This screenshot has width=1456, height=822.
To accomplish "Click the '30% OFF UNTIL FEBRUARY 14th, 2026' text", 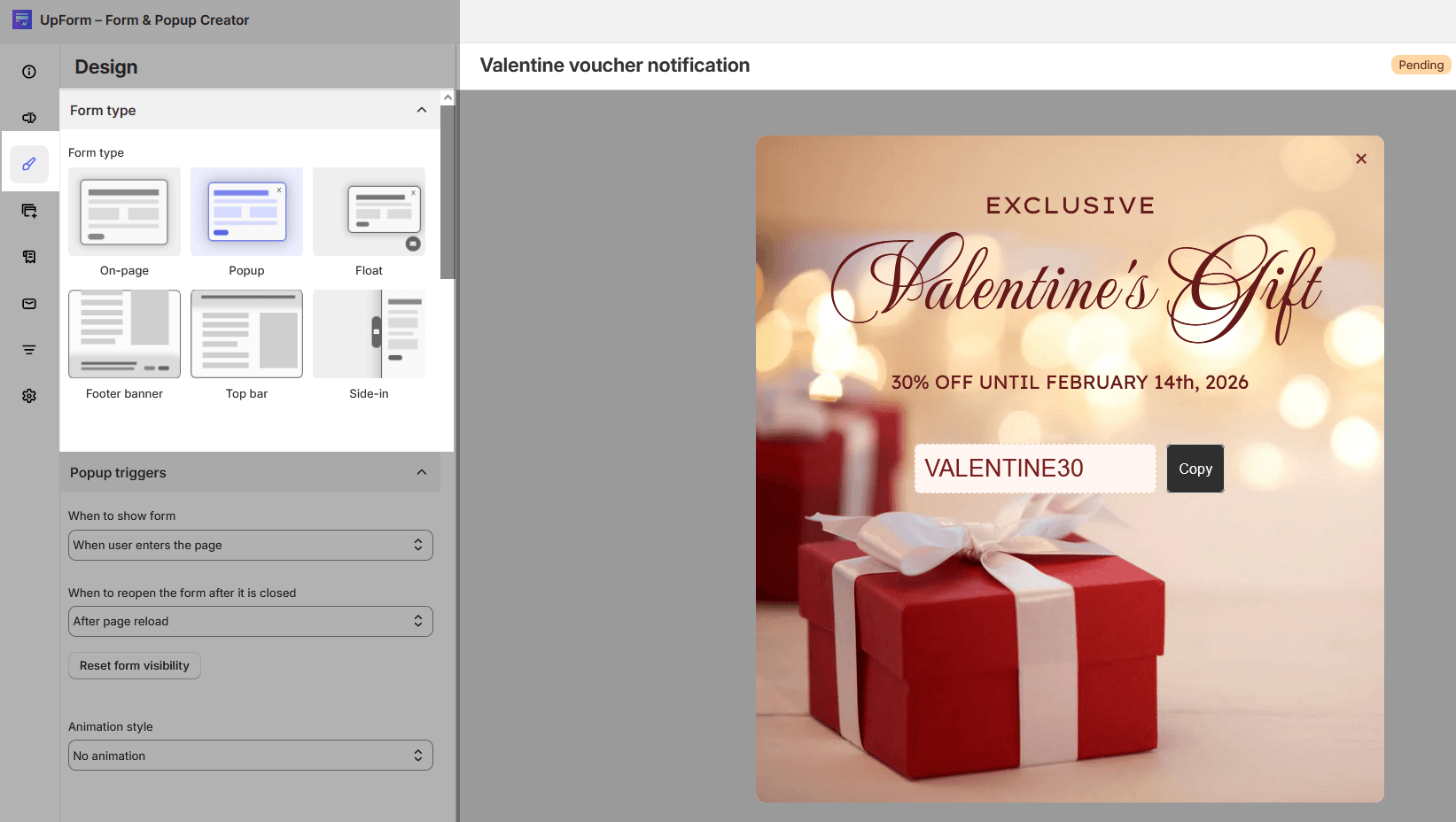I will click(1070, 382).
